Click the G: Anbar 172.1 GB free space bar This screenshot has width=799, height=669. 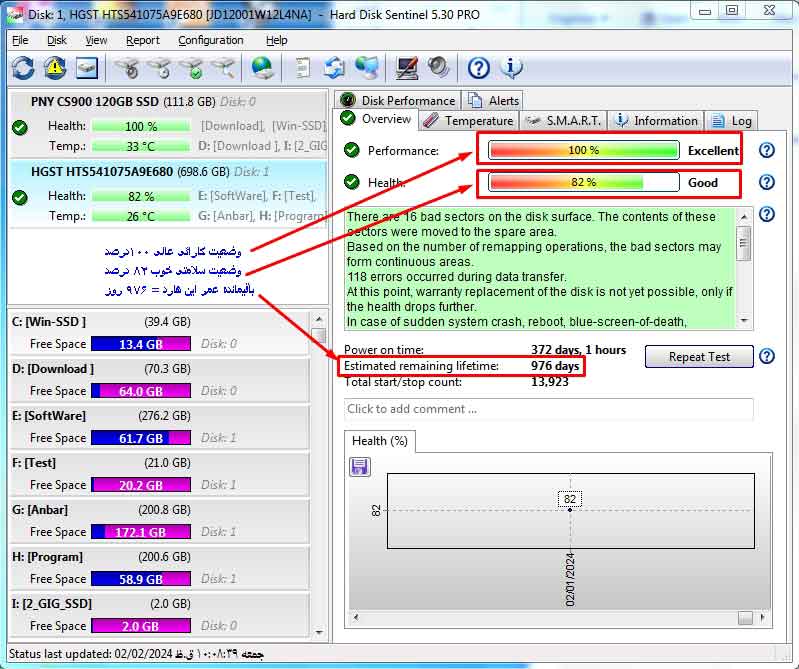point(141,532)
